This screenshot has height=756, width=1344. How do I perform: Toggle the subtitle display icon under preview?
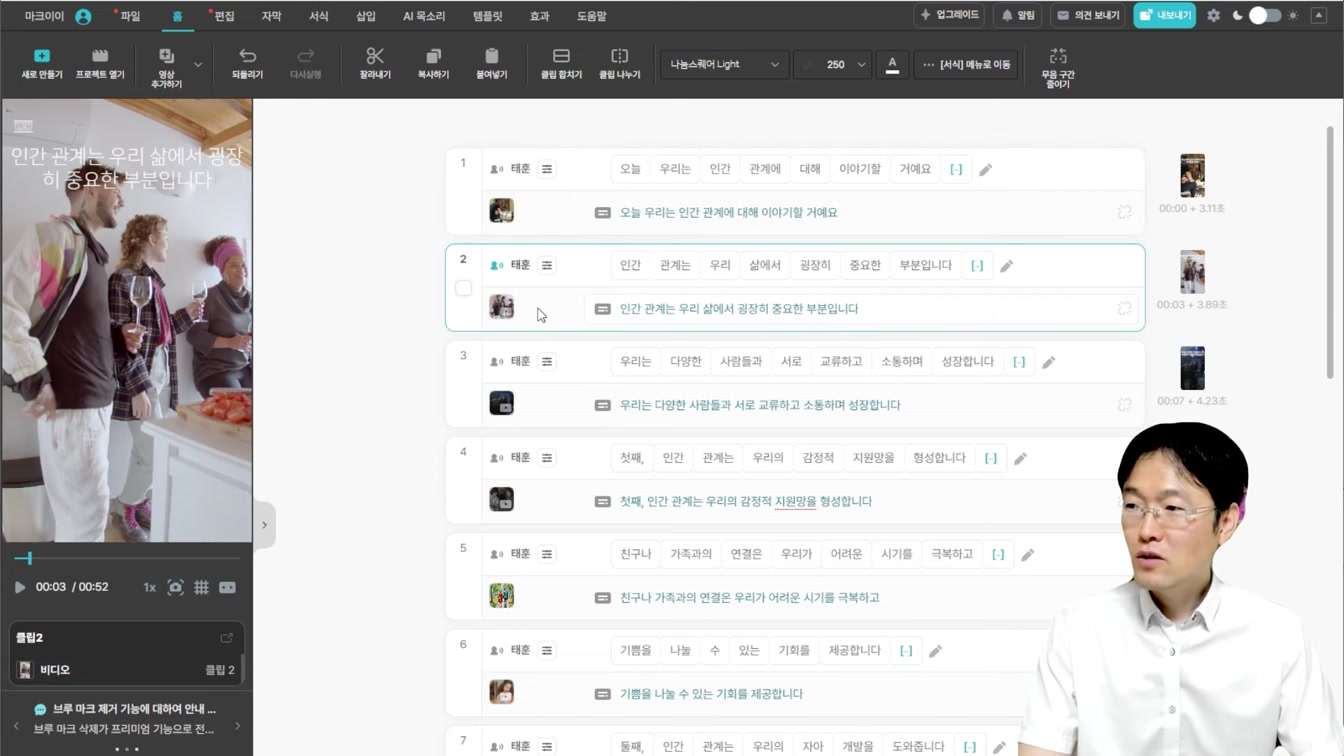(227, 587)
